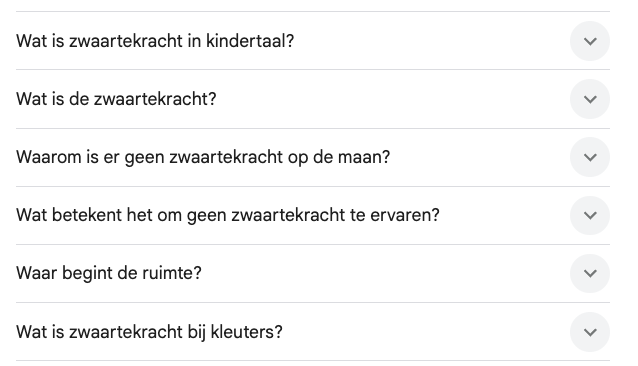Click the word 'ruimte?' in the space question
The image size is (638, 366).
coord(172,273)
